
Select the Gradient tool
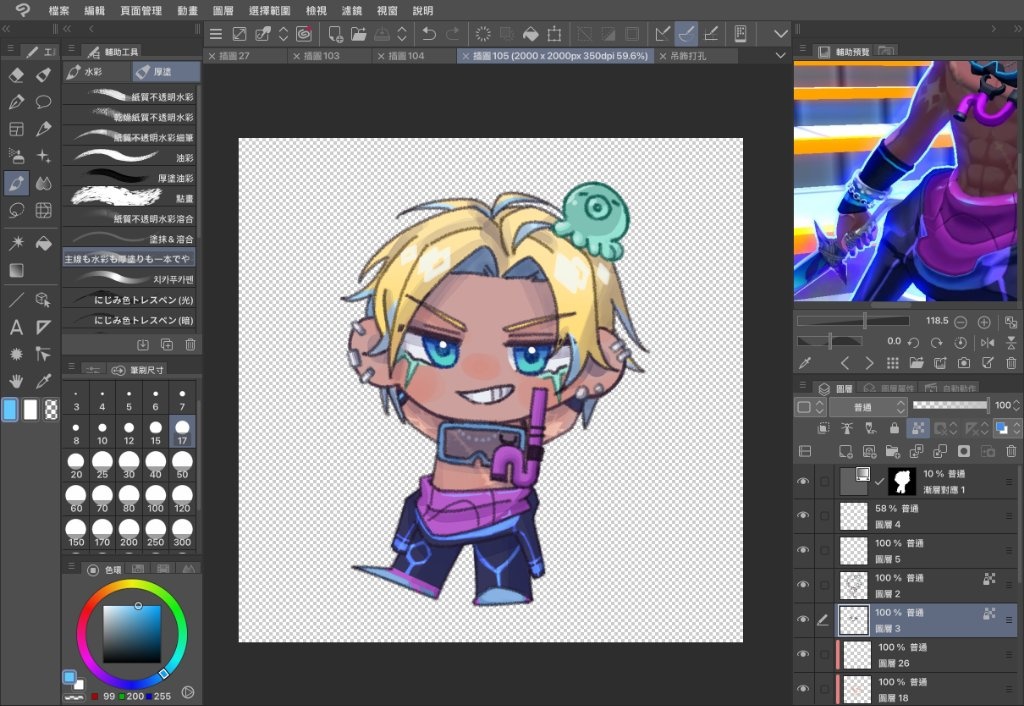[16, 270]
